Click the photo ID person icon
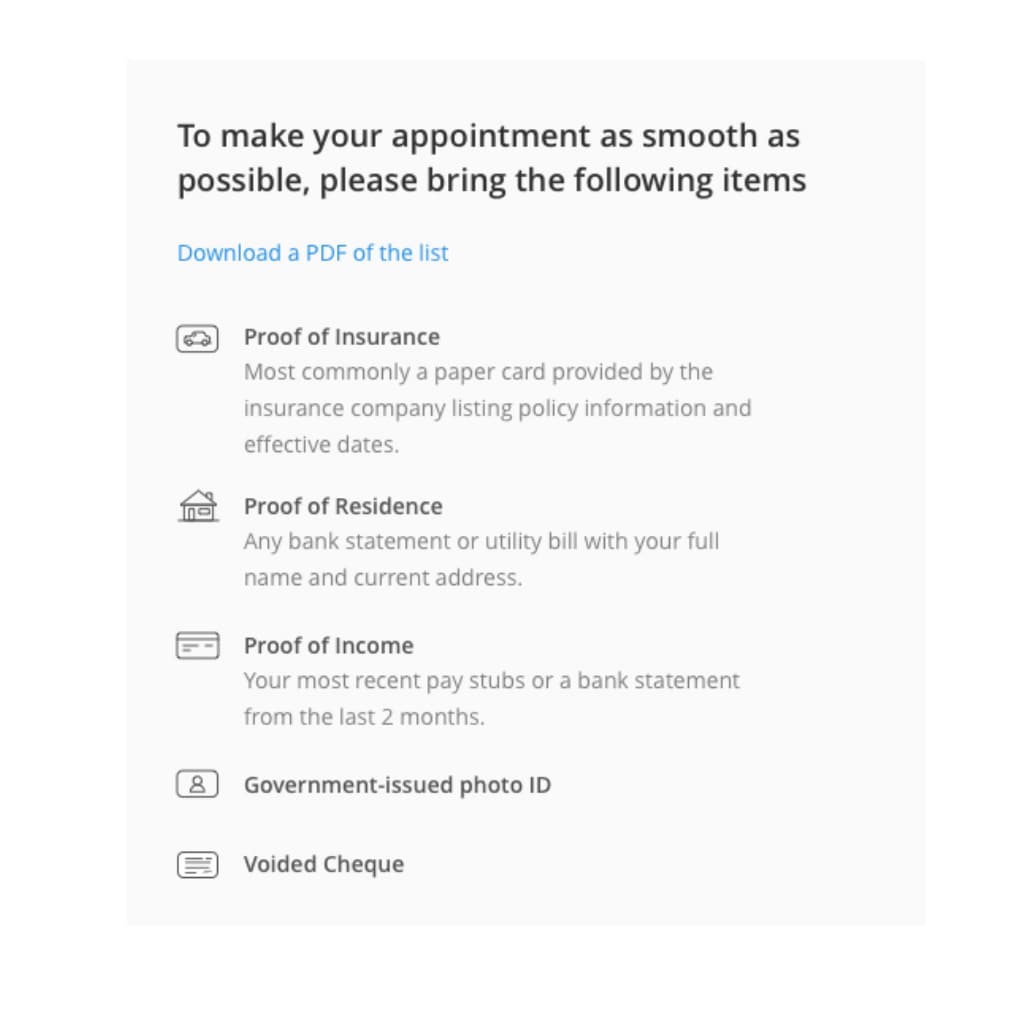Viewport: 1030px width, 1022px height. click(x=197, y=784)
